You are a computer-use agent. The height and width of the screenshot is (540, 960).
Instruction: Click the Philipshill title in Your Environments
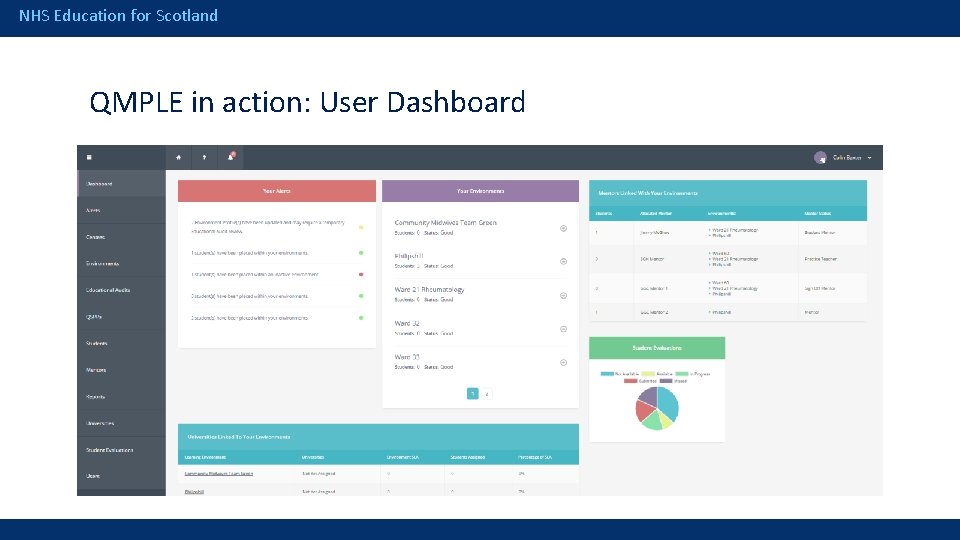[409, 256]
